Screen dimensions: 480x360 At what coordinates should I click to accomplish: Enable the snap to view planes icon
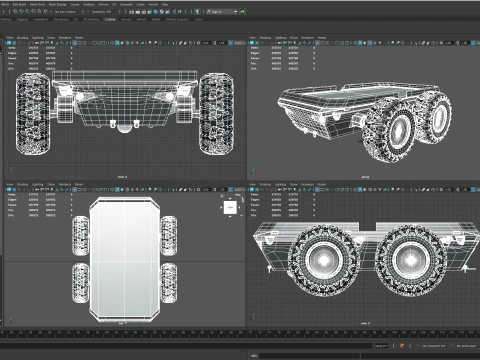(39, 11)
